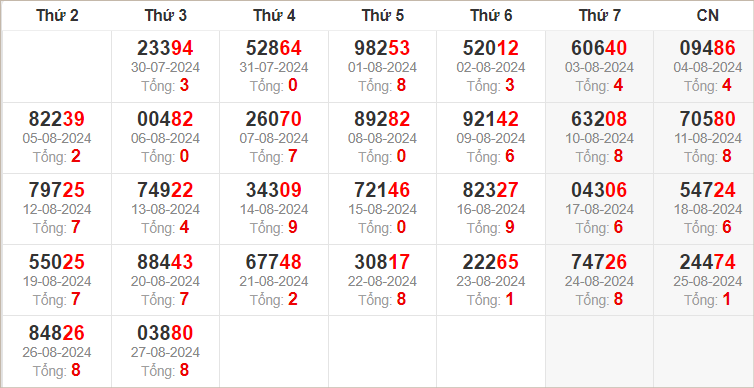Select result 82327 dated 16-08-2024
Viewport: 754px width, 388px height.
tap(490, 190)
